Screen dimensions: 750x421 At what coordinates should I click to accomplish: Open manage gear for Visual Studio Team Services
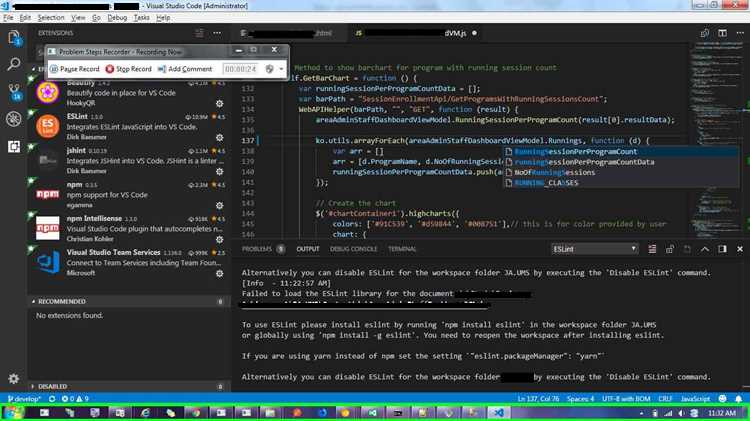tap(220, 273)
